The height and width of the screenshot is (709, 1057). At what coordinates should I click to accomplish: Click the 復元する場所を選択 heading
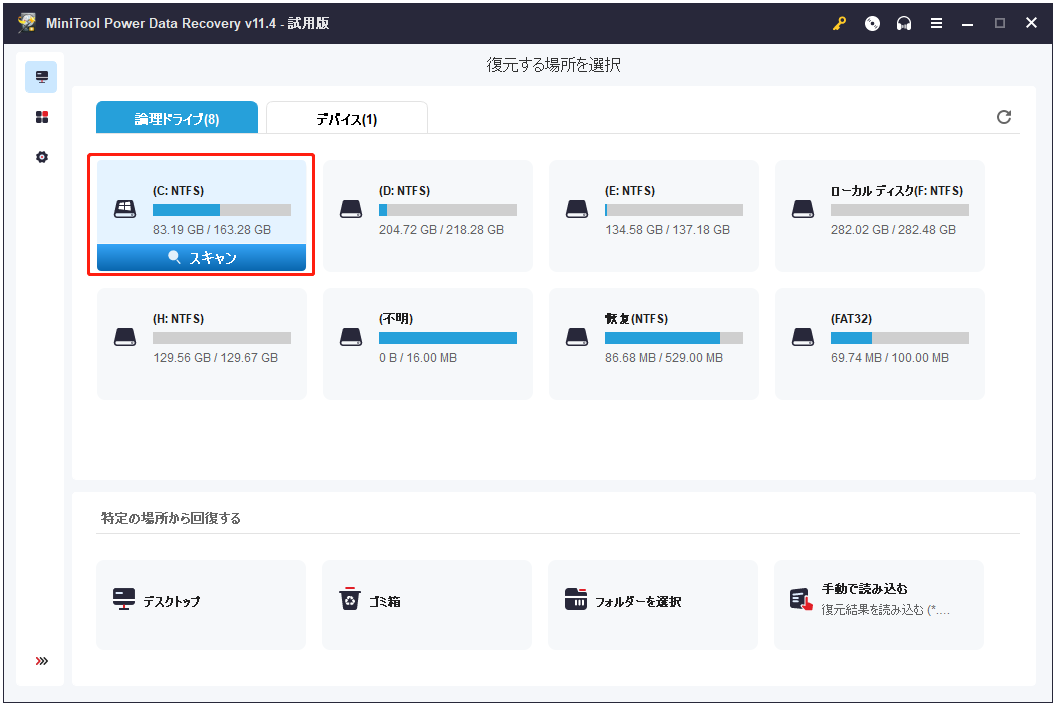tap(553, 65)
